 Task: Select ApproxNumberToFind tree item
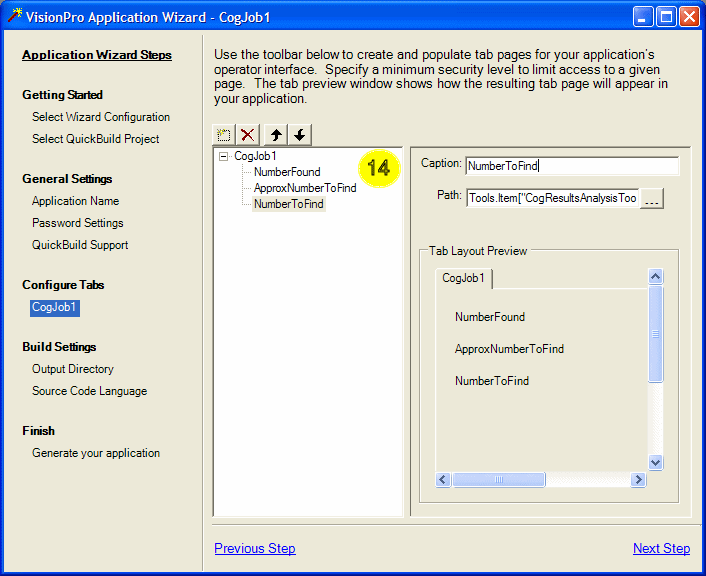[305, 188]
